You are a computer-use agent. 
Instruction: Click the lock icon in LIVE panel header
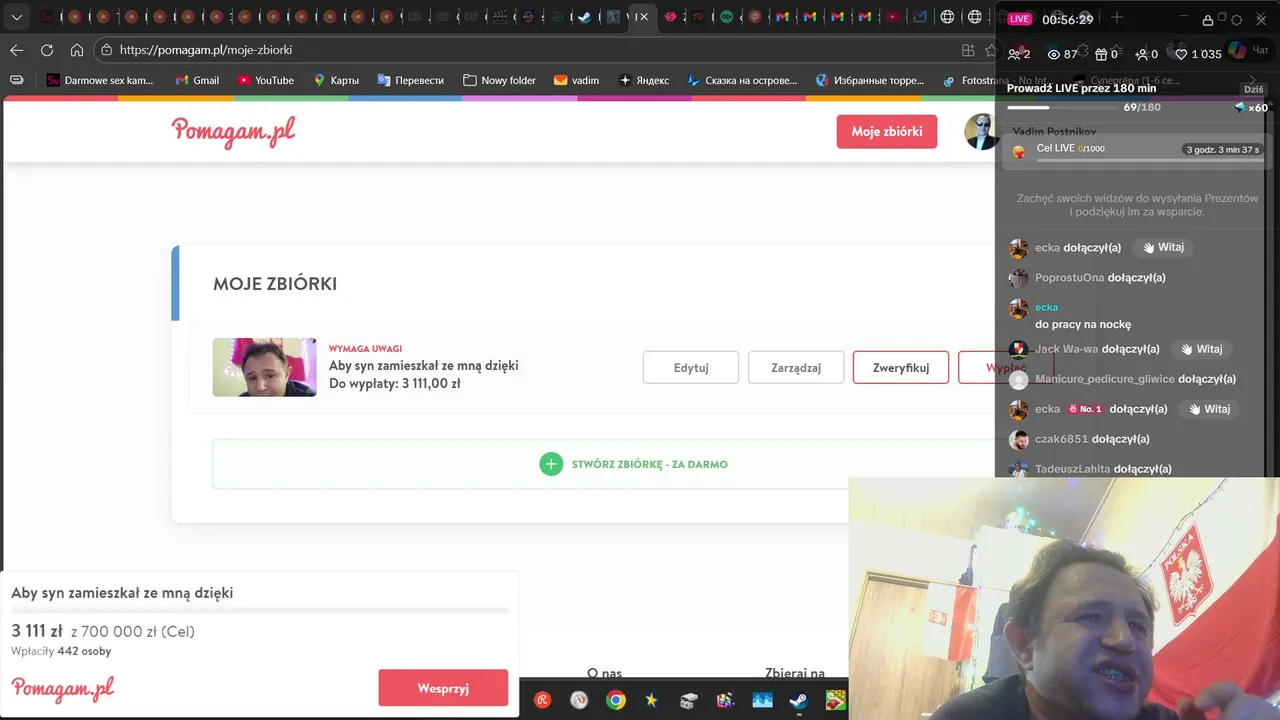tap(1208, 20)
